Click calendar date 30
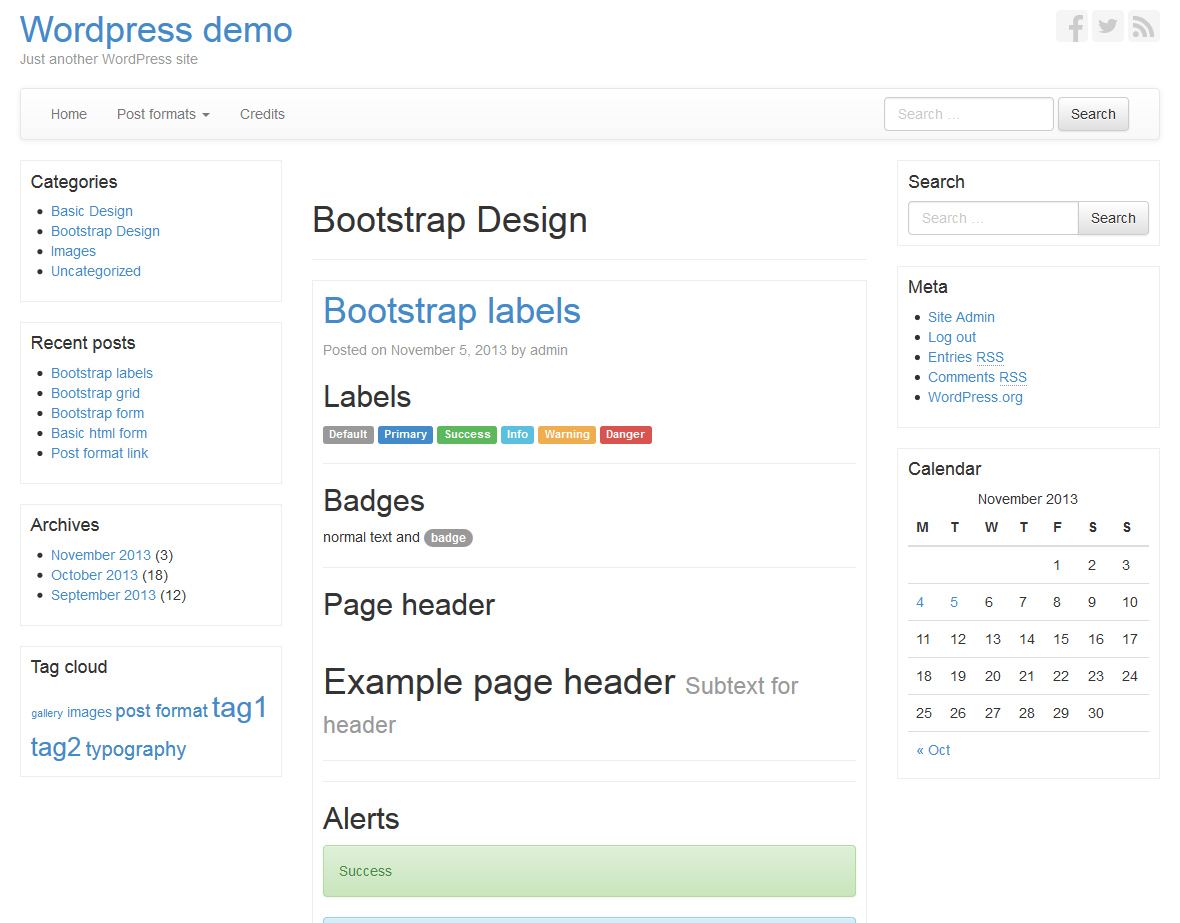Image resolution: width=1180 pixels, height=923 pixels. (1096, 713)
